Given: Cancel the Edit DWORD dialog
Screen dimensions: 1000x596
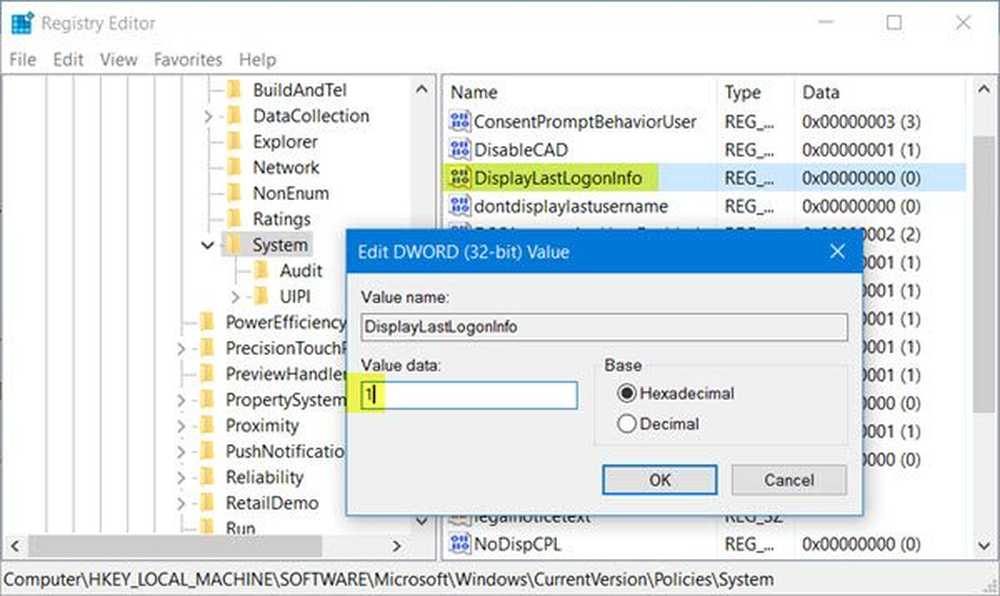Looking at the screenshot, I should tap(788, 480).
